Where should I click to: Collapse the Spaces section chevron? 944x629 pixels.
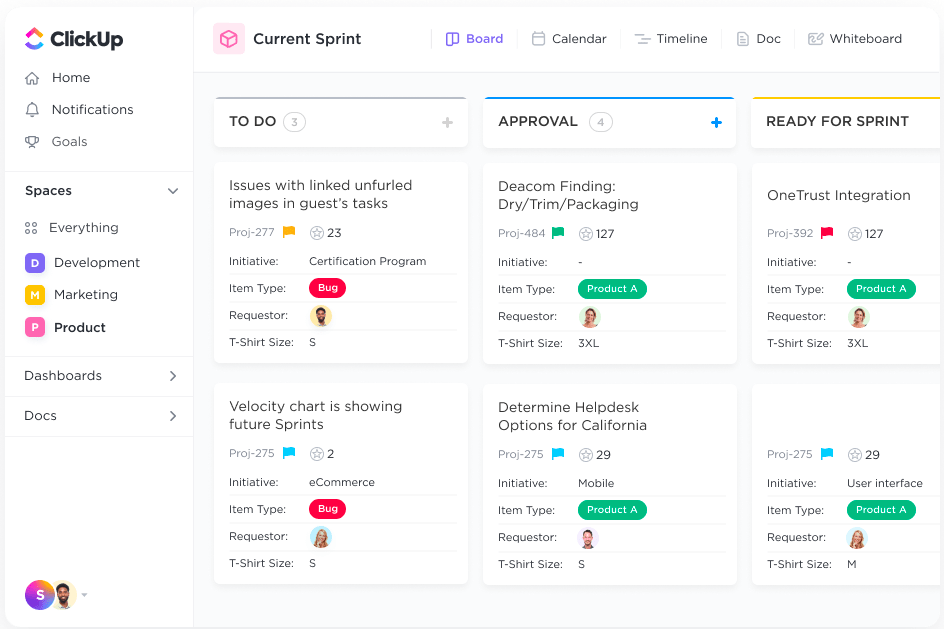pyautogui.click(x=173, y=191)
